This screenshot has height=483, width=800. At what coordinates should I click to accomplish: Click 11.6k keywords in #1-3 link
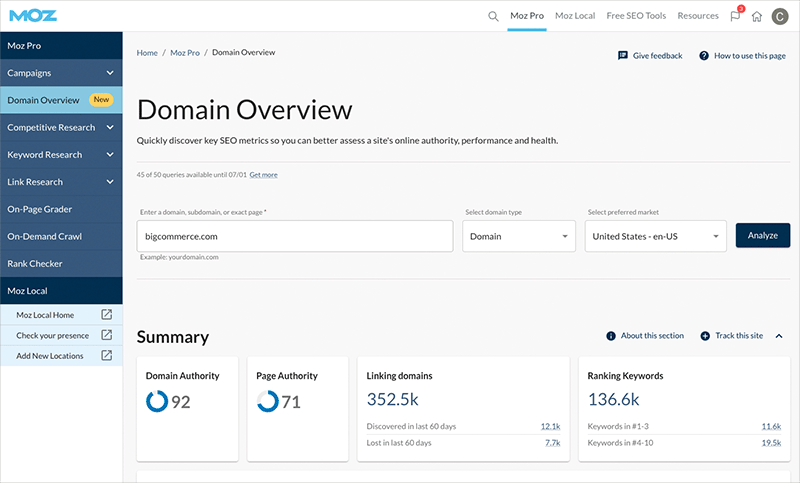[x=771, y=426]
